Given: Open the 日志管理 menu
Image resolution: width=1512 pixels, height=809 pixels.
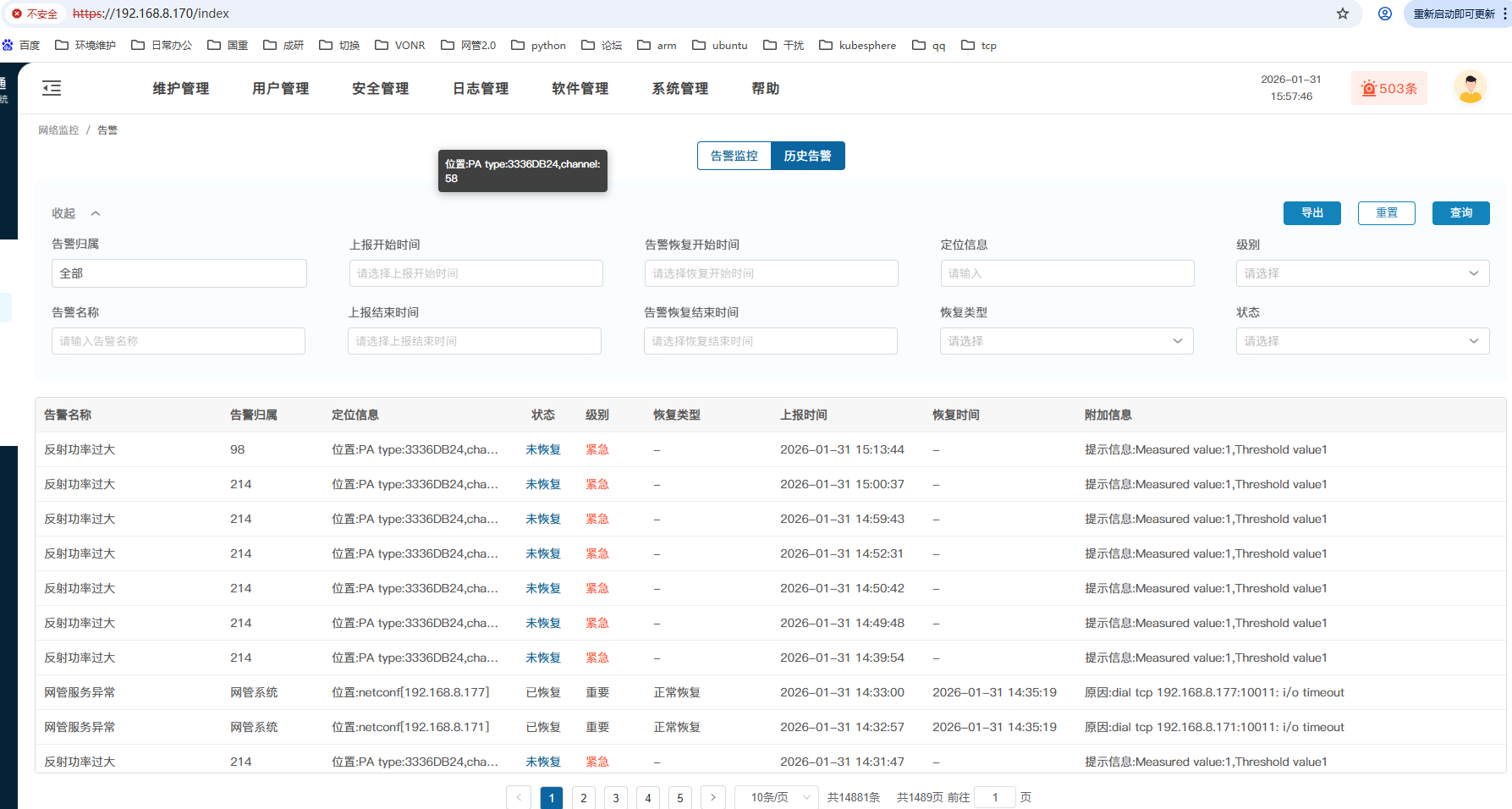Looking at the screenshot, I should tap(480, 88).
